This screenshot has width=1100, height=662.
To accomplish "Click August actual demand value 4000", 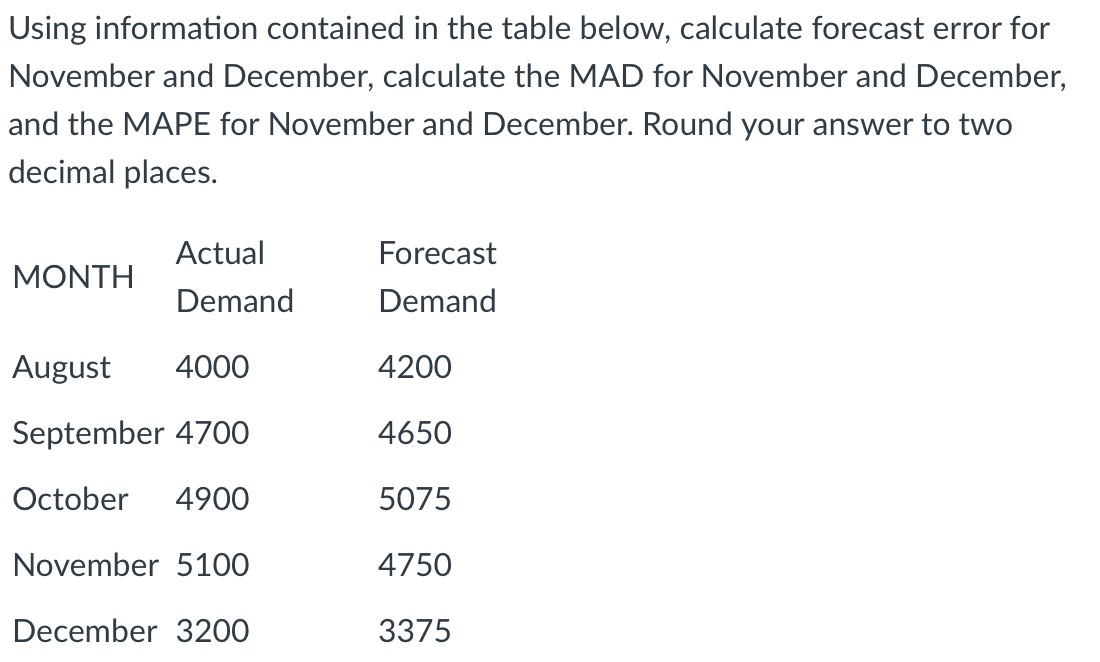I will pos(212,367).
